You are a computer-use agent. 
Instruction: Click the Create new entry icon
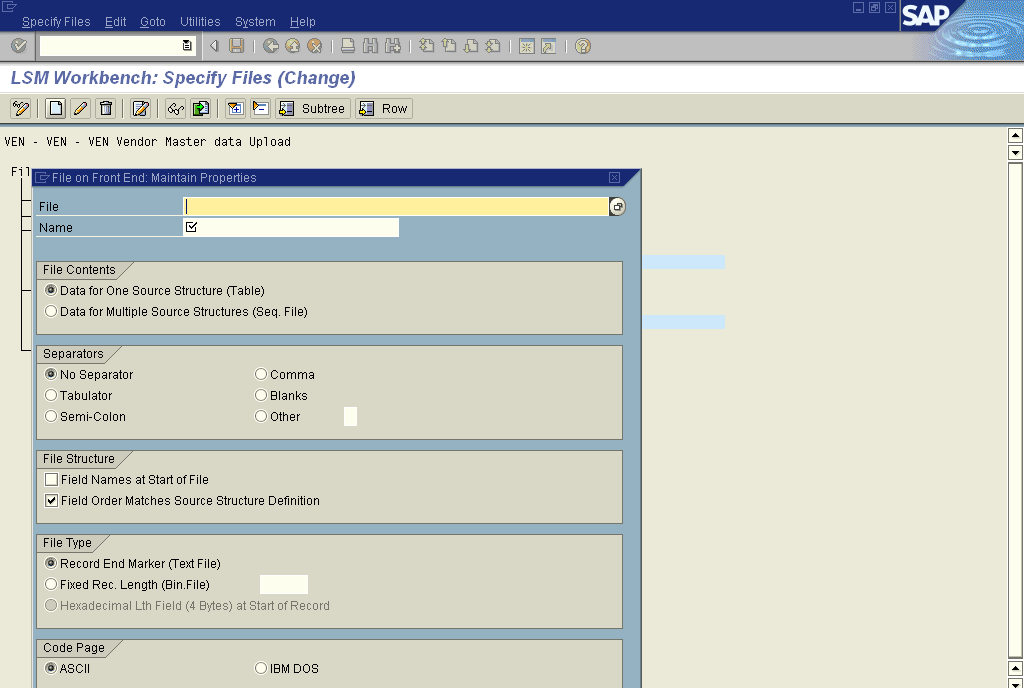tap(56, 108)
